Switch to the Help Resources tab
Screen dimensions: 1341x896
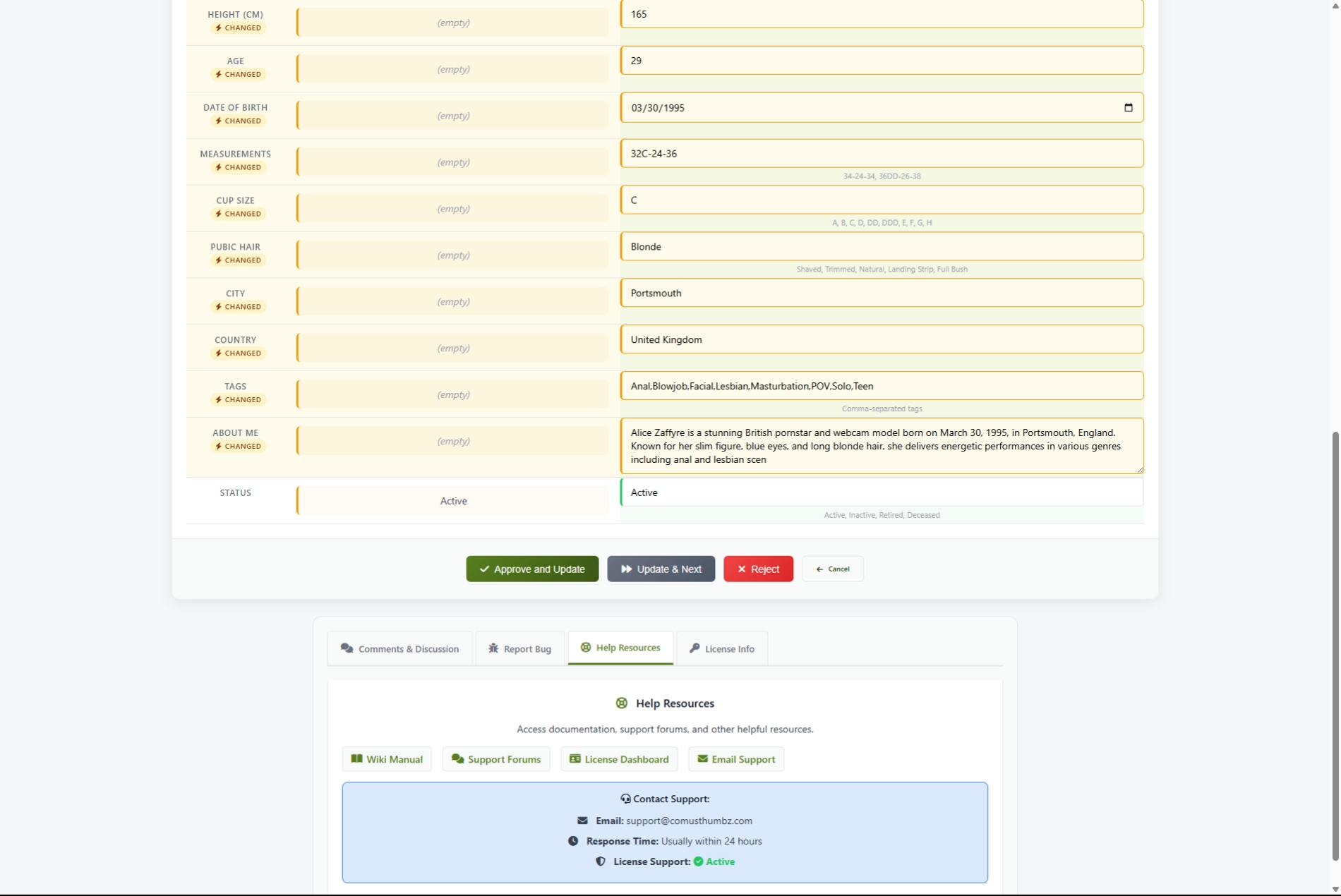click(620, 648)
